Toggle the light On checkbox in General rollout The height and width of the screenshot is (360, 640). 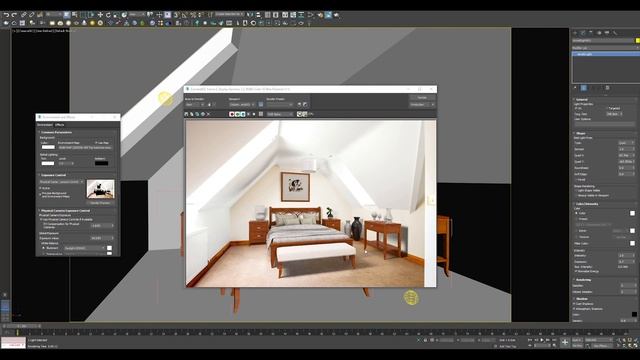pyautogui.click(x=575, y=108)
